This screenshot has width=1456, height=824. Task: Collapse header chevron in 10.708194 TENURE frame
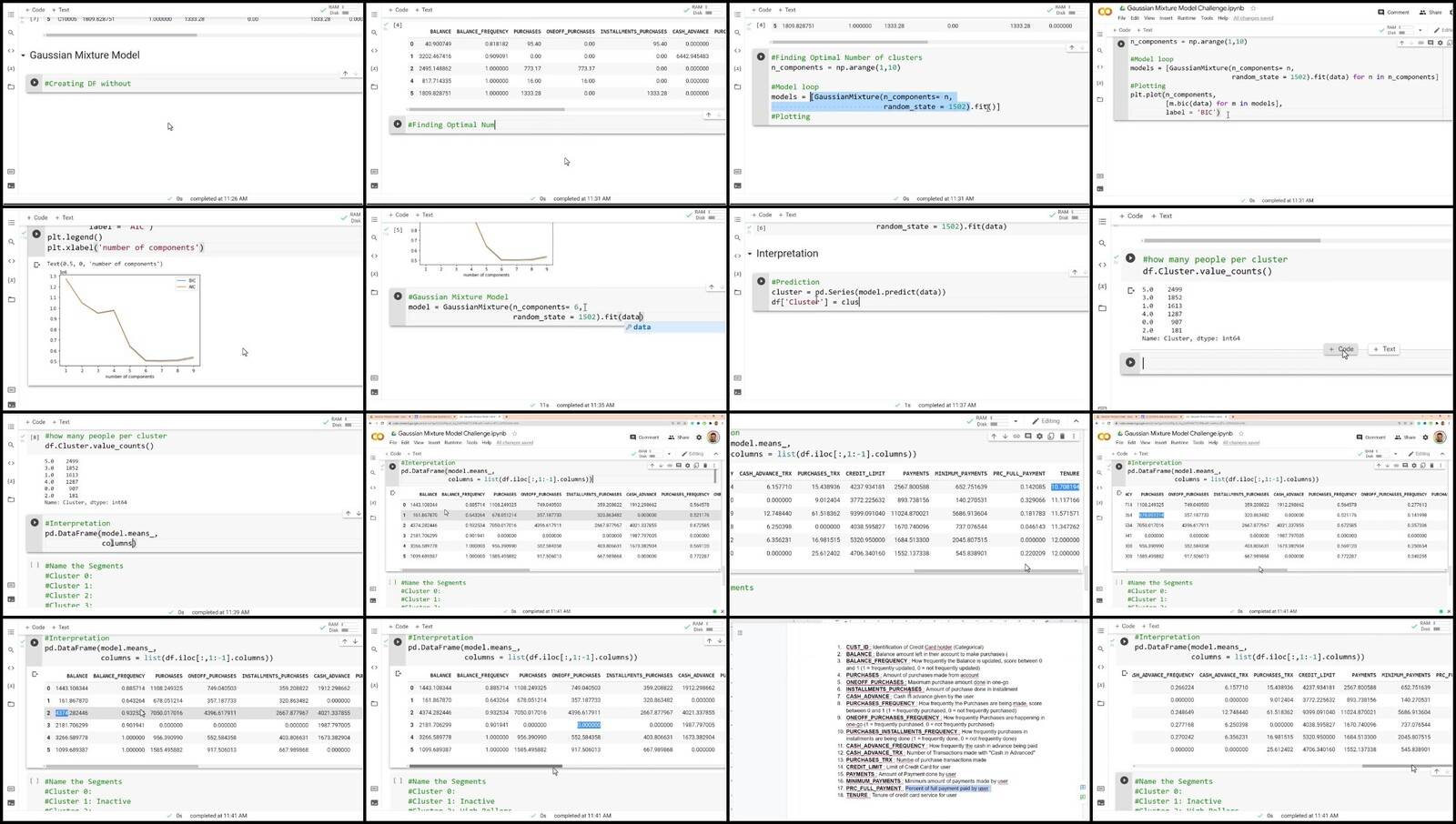pos(1077,421)
